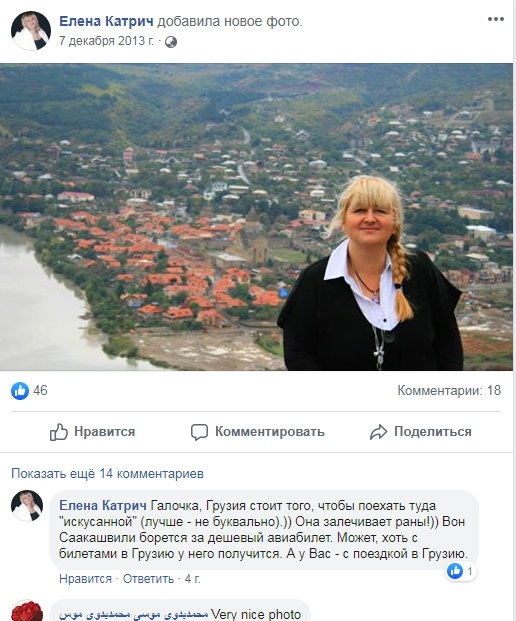Like the comment via Нравится link
The width and height of the screenshot is (516, 621).
86,579
